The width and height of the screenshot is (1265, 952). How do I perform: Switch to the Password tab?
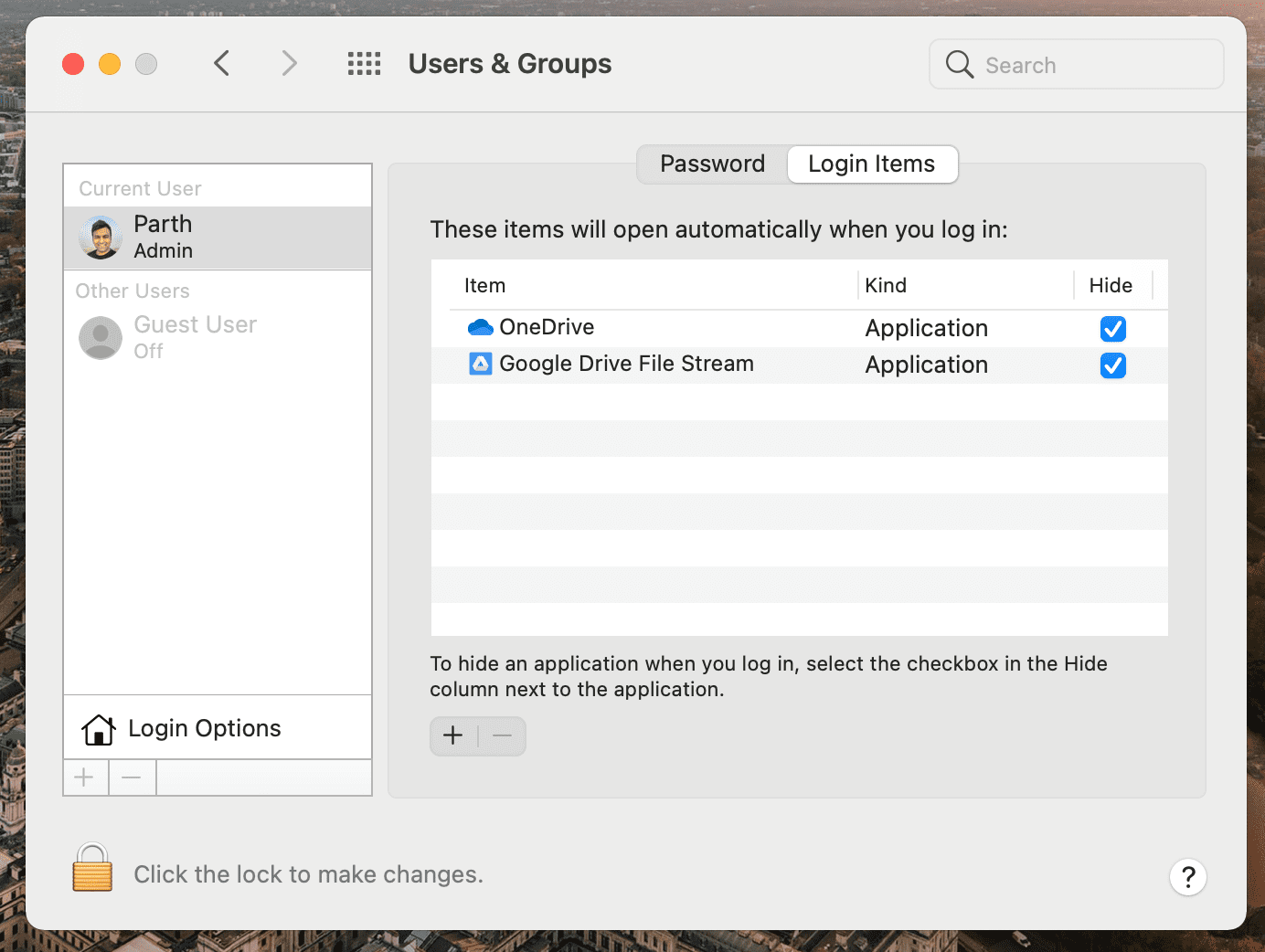pyautogui.click(x=712, y=164)
